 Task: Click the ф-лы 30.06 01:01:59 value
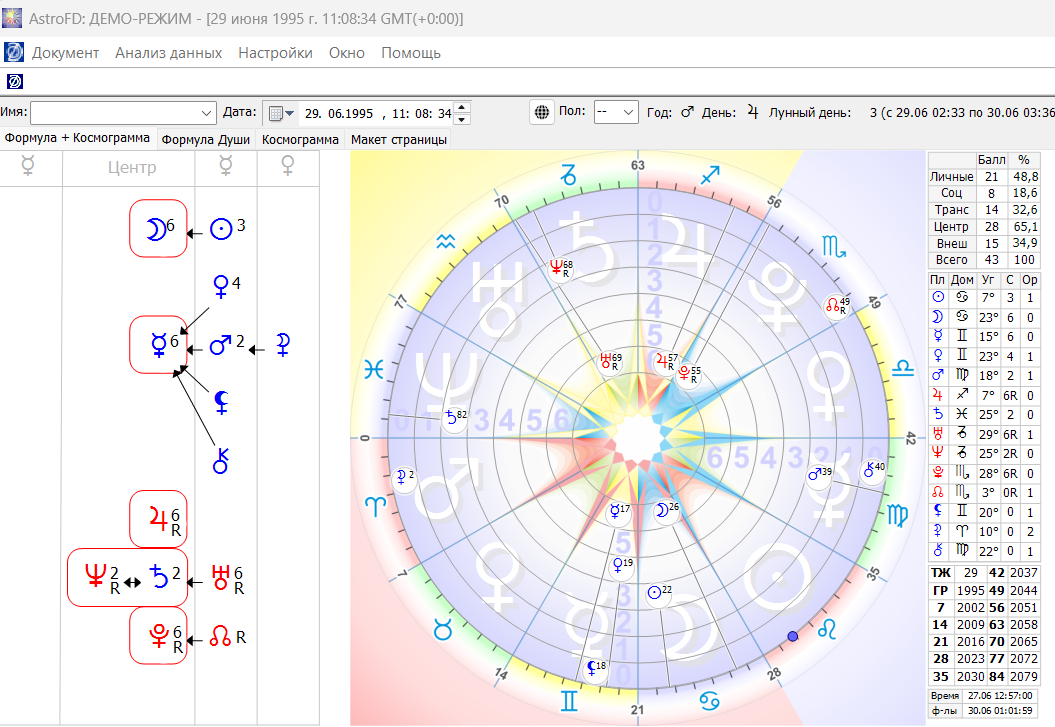pyautogui.click(x=1000, y=710)
